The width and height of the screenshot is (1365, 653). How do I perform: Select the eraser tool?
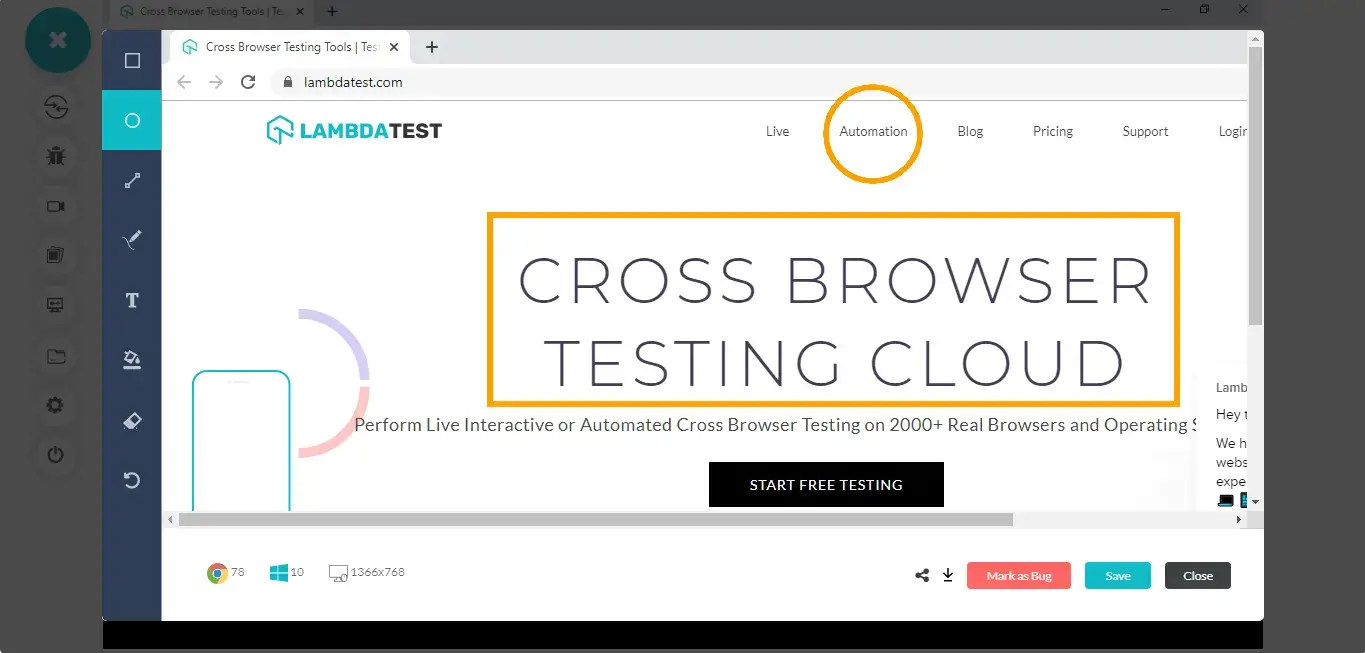tap(132, 421)
